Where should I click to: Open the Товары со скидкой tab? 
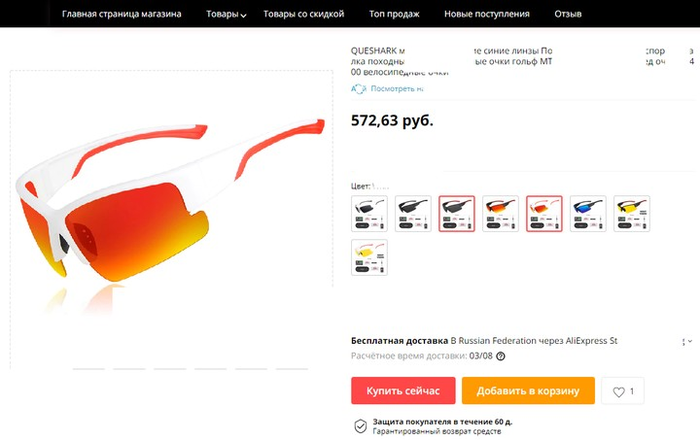pyautogui.click(x=304, y=14)
